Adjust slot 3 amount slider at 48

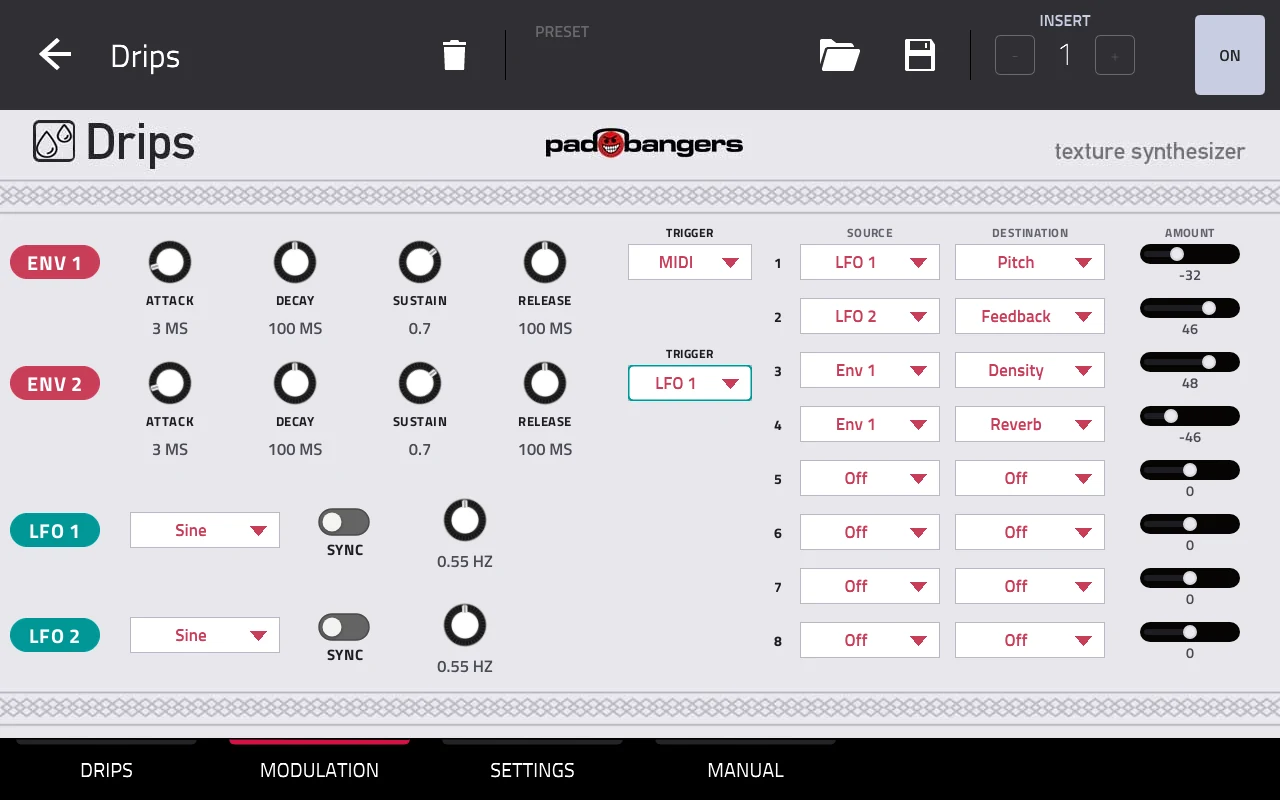[1190, 362]
